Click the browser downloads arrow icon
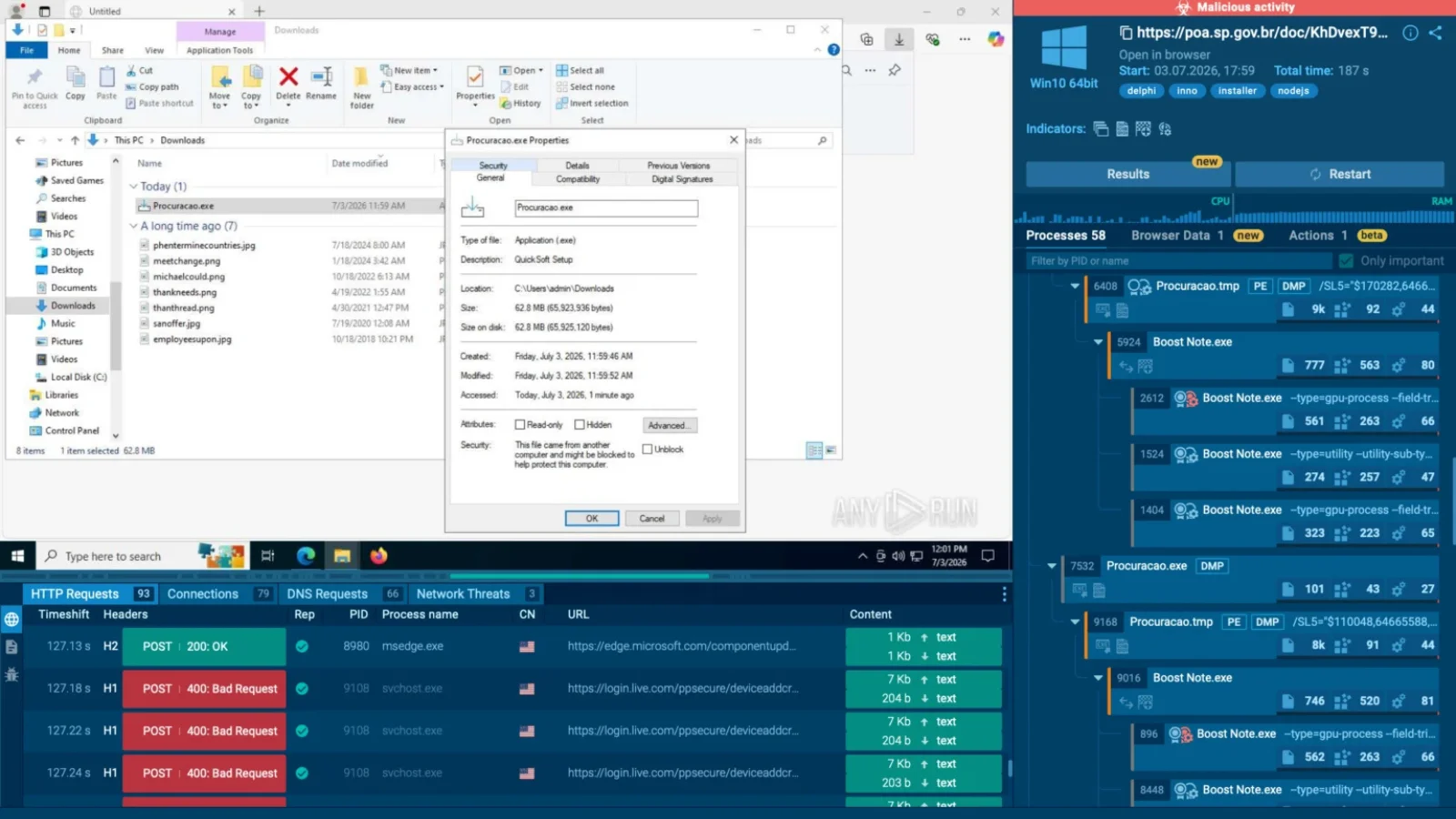1456x819 pixels. click(899, 39)
